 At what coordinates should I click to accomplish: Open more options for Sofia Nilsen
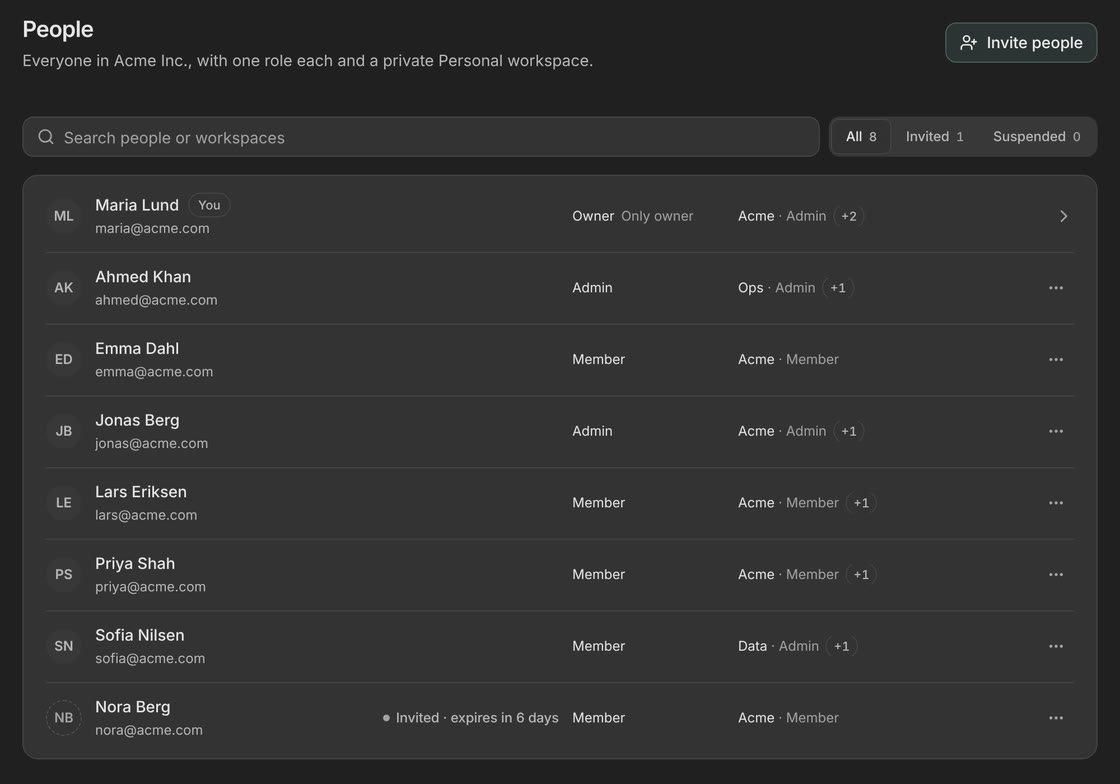tap(1056, 646)
